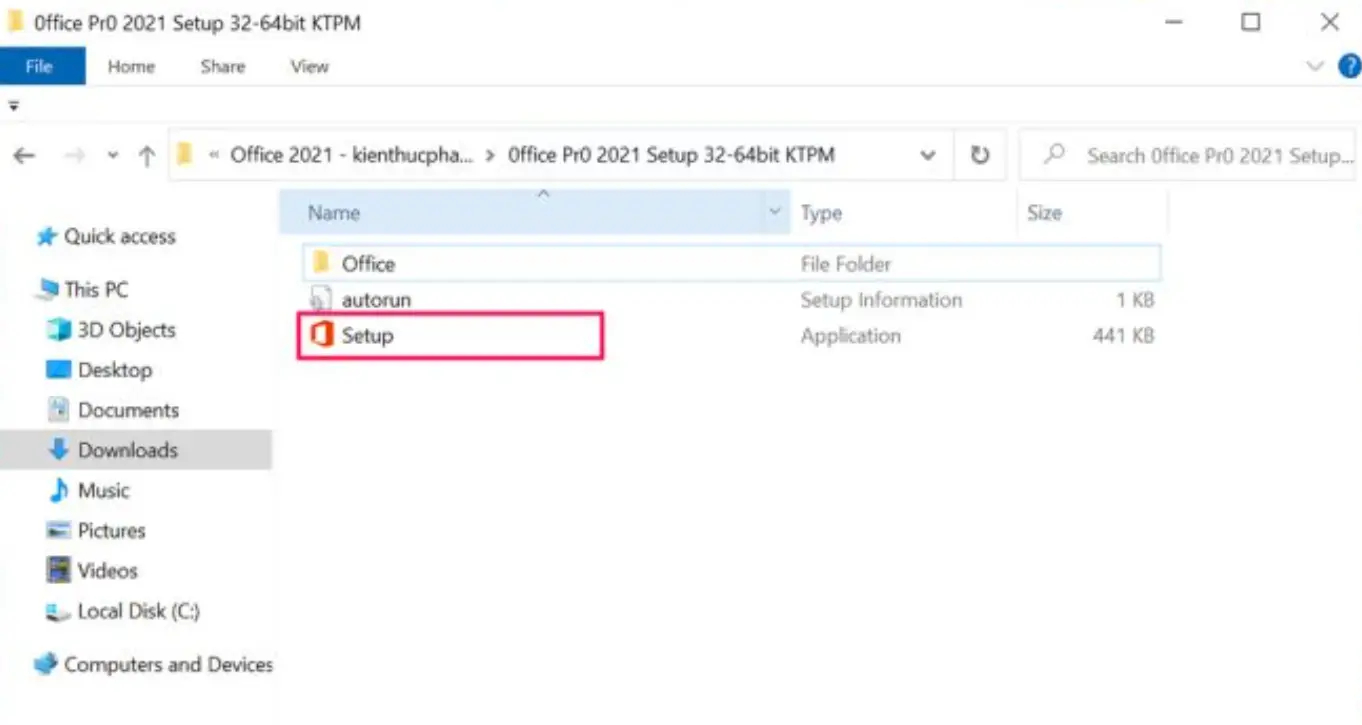Viewport: 1362px width, 725px height.
Task: Open the blue Help question mark icon
Action: (1349, 66)
